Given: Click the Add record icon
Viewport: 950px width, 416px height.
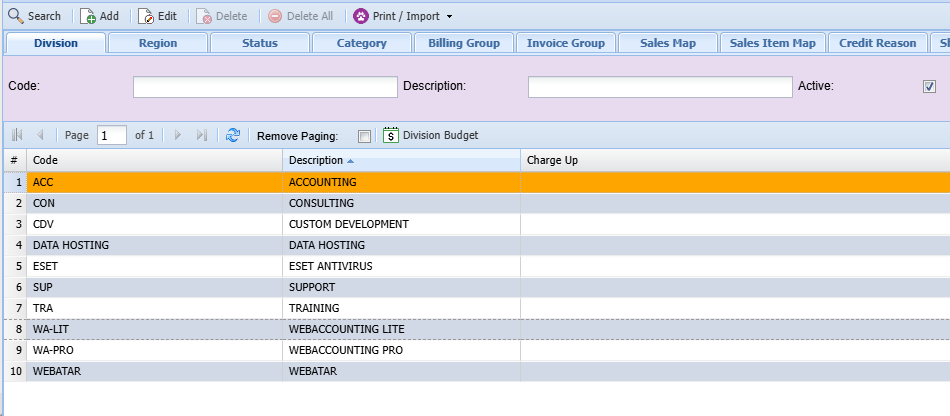Looking at the screenshot, I should [x=88, y=16].
